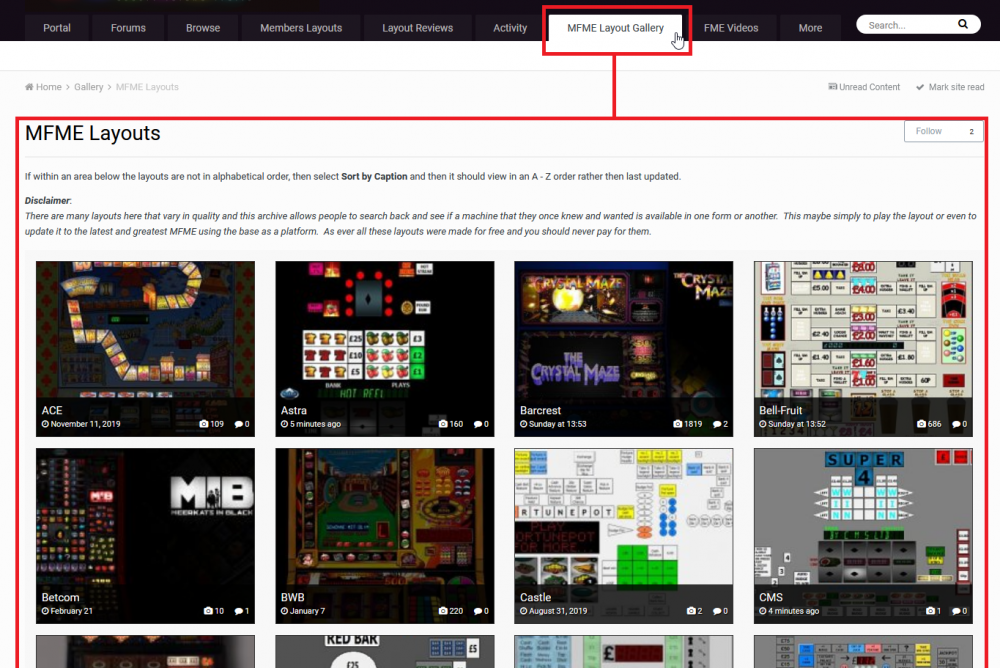Click CMS comments bubble icon
Image resolution: width=1000 pixels, height=668 pixels.
pos(956,611)
